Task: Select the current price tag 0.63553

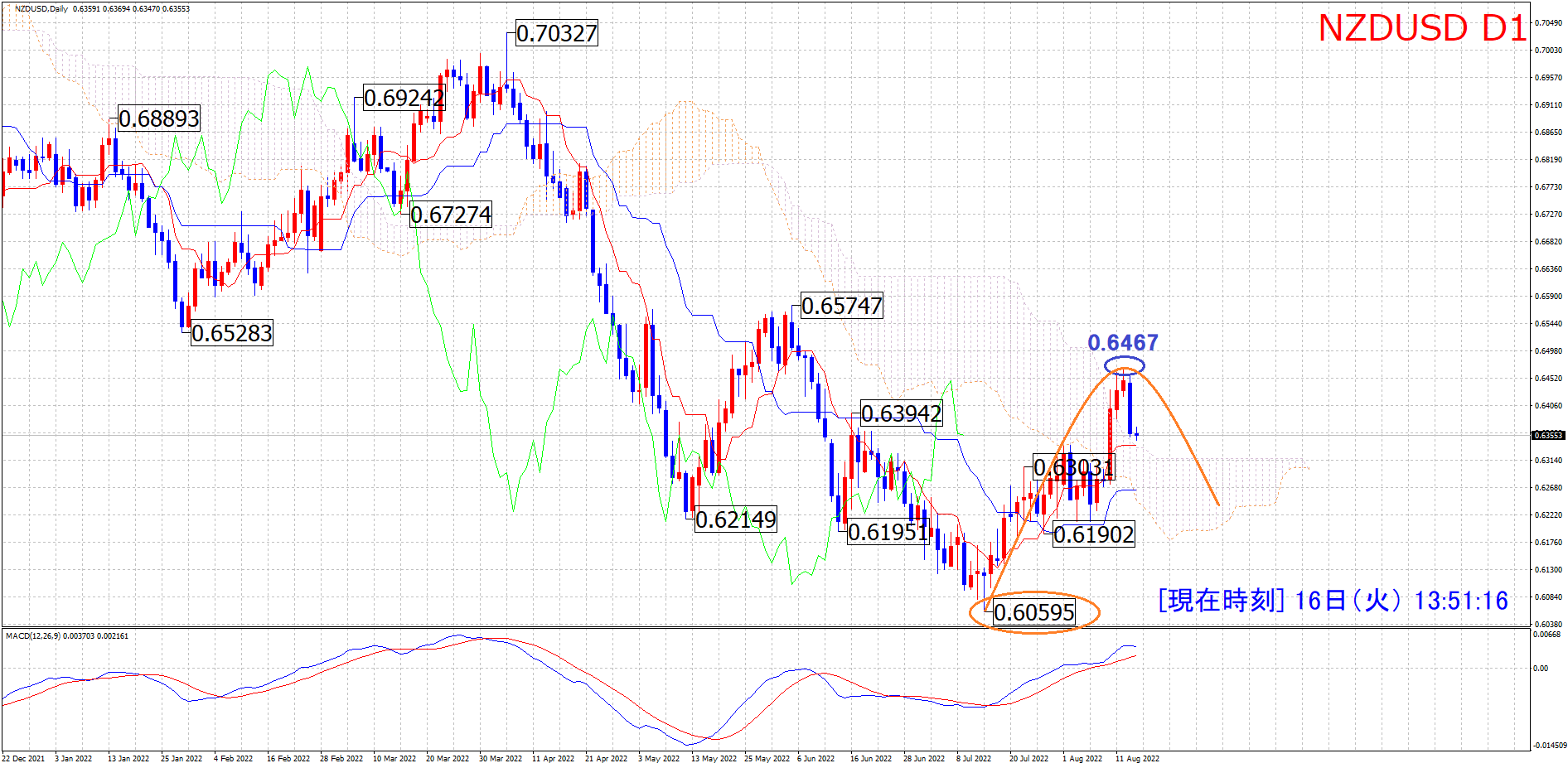Action: 1547,435
